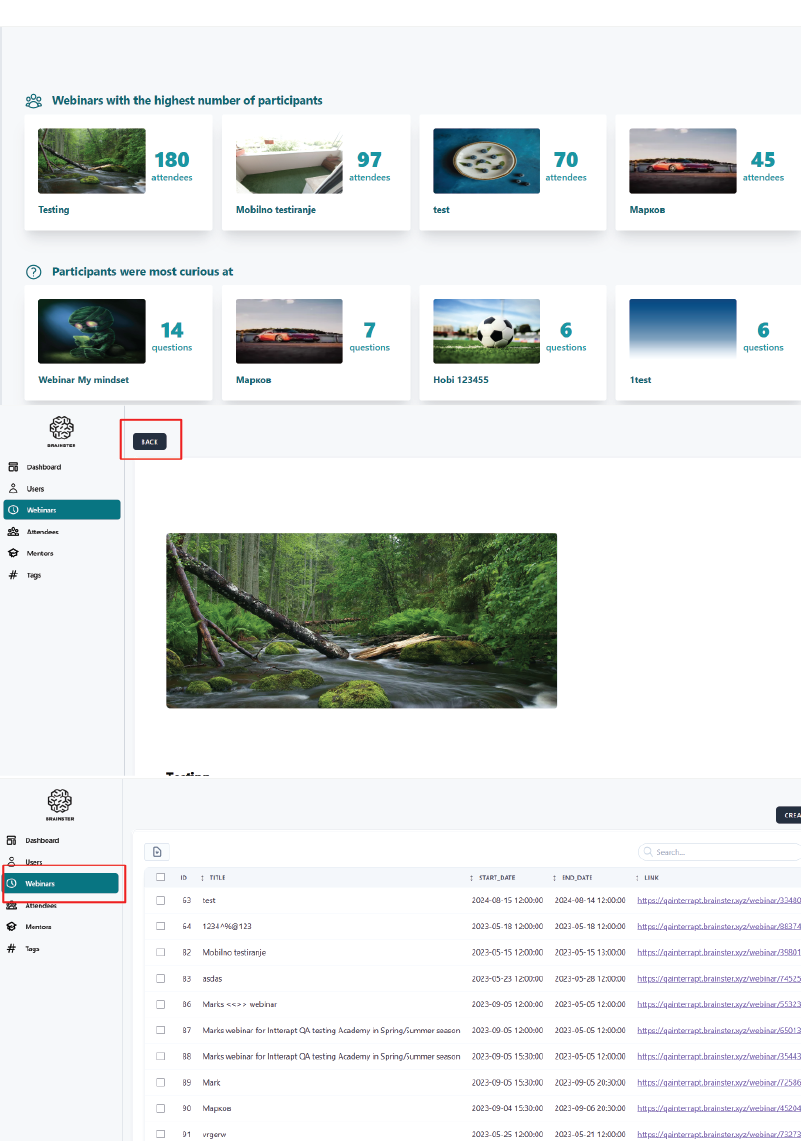This screenshot has width=801, height=1141.
Task: Click the magnifier icon in the table search box
Action: (x=649, y=853)
